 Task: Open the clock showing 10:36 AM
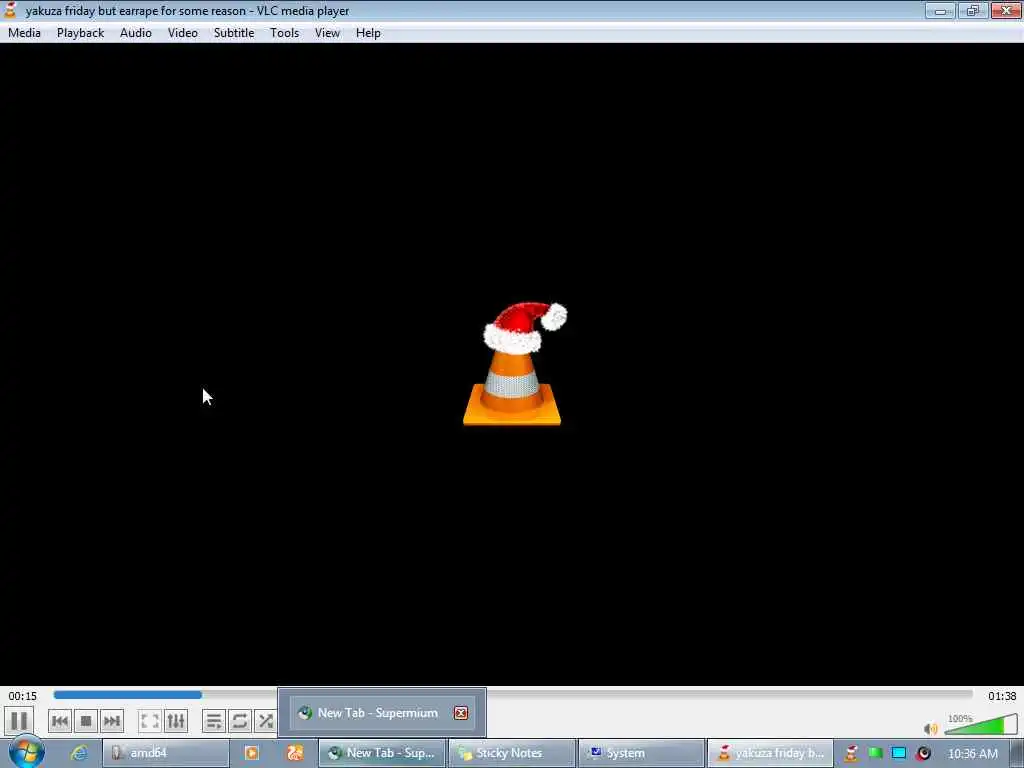(x=972, y=754)
